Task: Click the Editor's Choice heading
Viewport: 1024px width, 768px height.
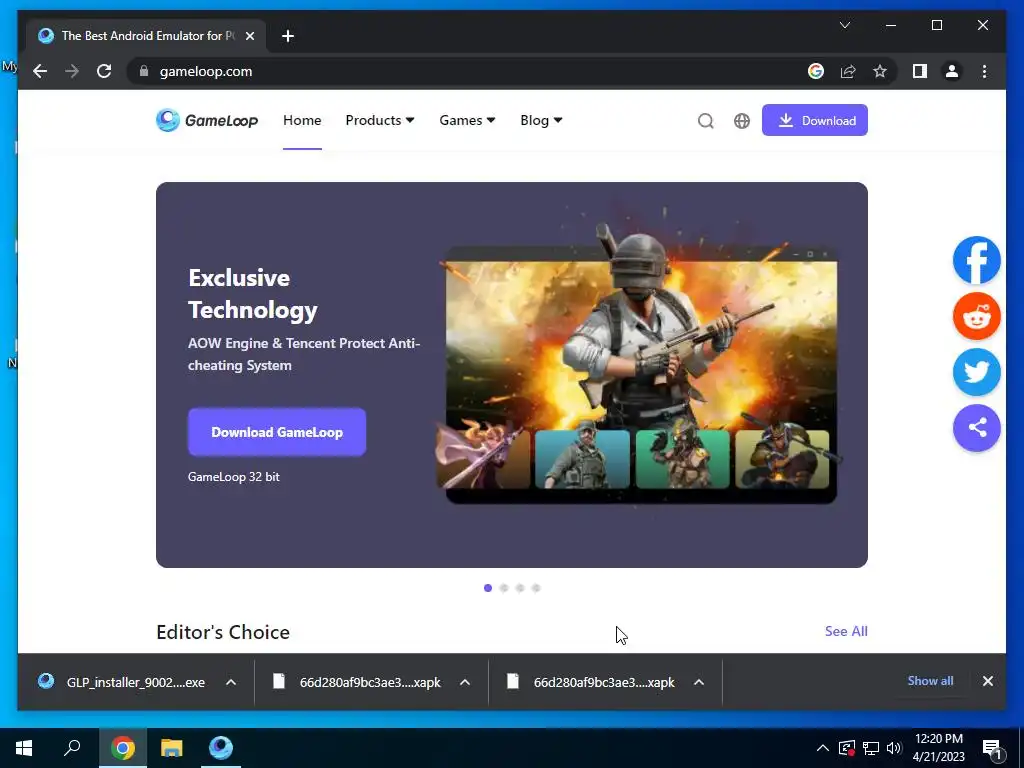Action: click(x=223, y=632)
